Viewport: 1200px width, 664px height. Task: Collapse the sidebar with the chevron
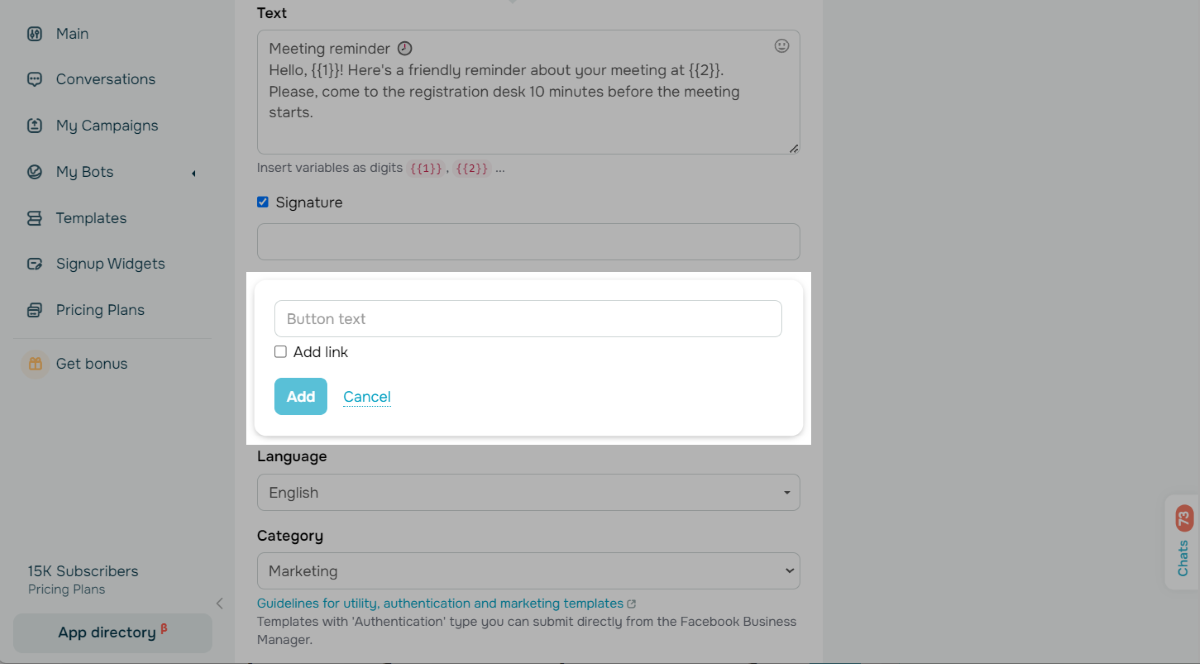click(220, 603)
